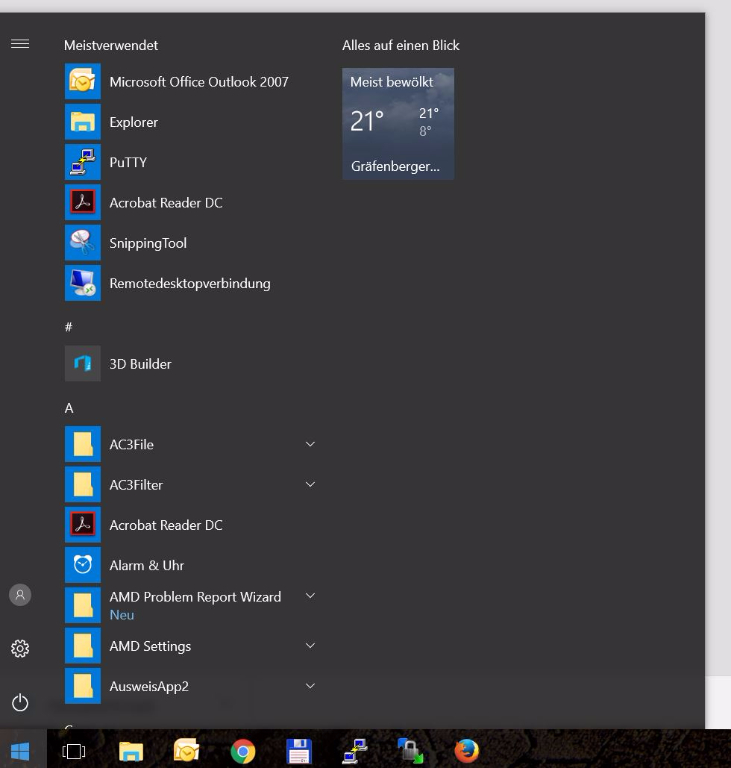
Task: Click the AMD Settings label text
Action: [150, 646]
